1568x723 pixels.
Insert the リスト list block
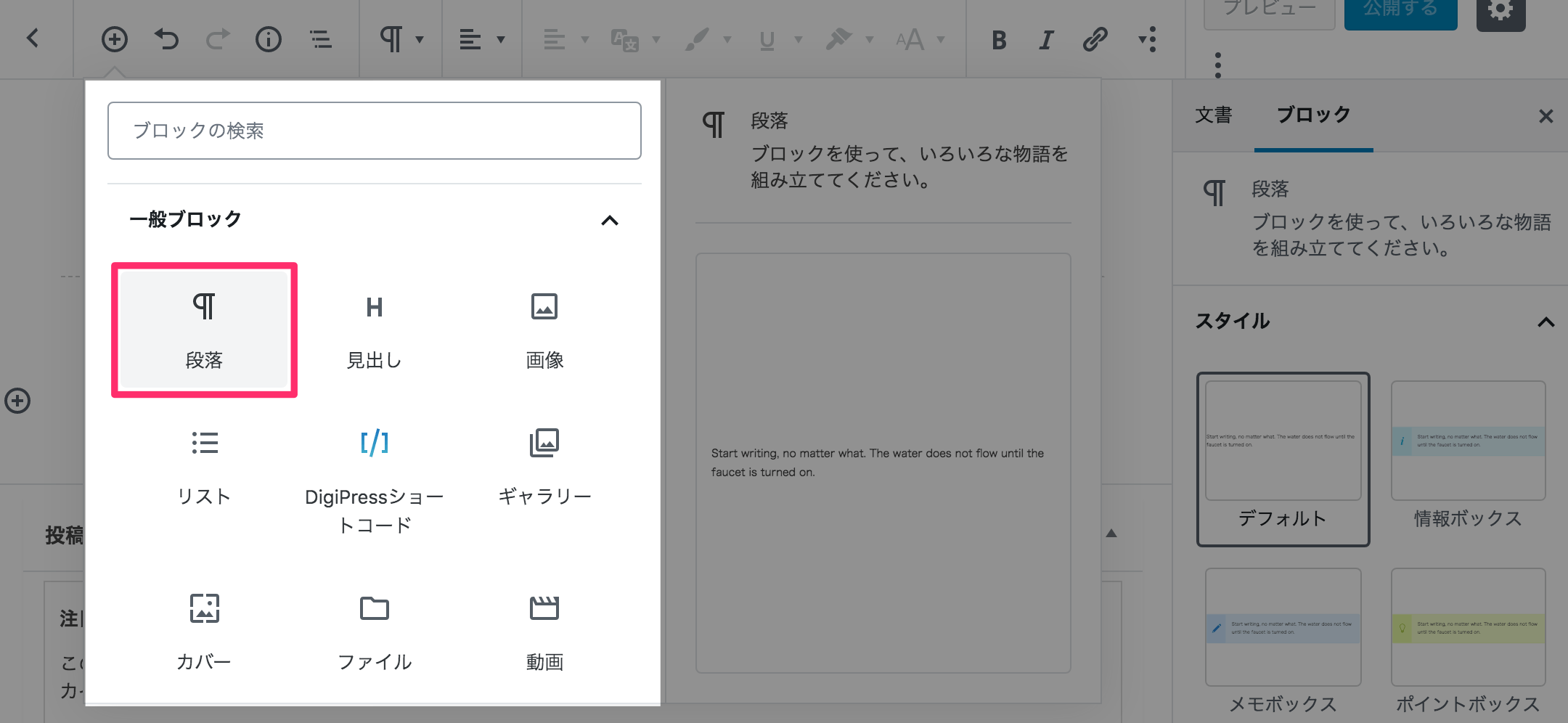(204, 468)
